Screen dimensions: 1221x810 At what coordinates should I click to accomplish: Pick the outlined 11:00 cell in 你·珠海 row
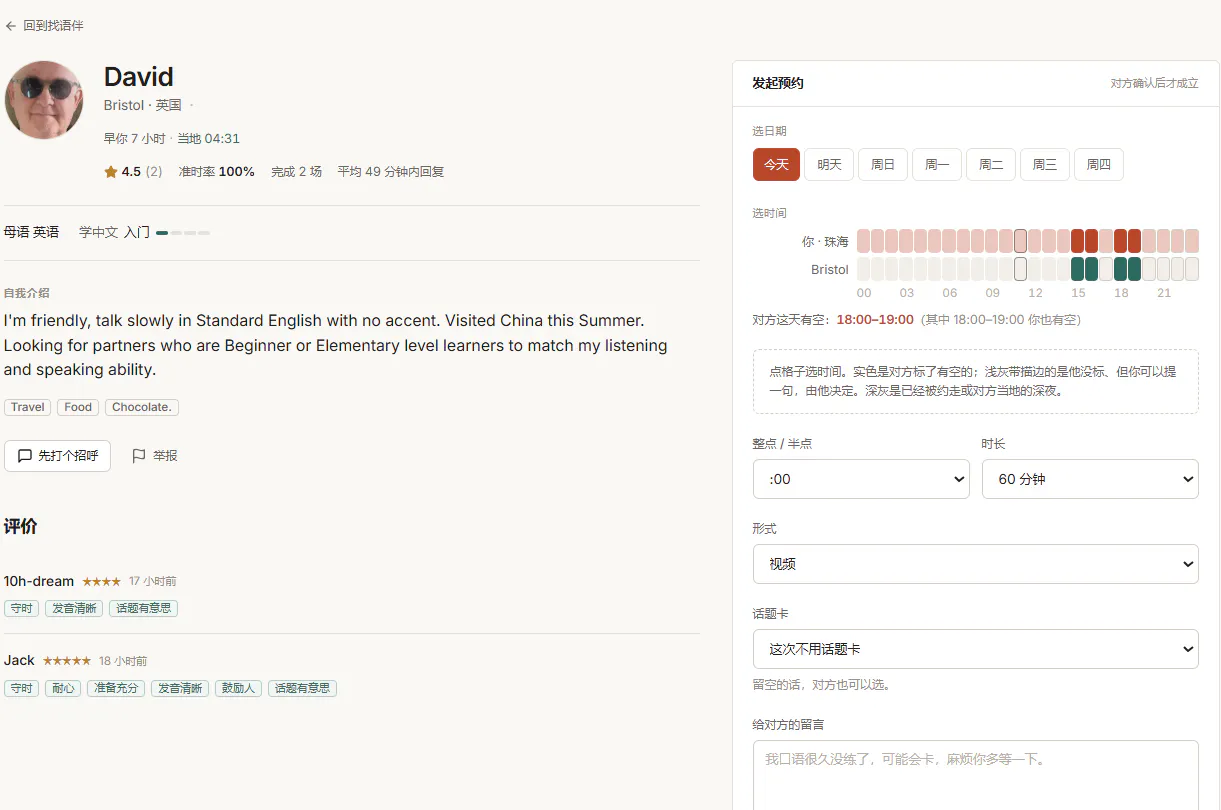(x=1021, y=241)
